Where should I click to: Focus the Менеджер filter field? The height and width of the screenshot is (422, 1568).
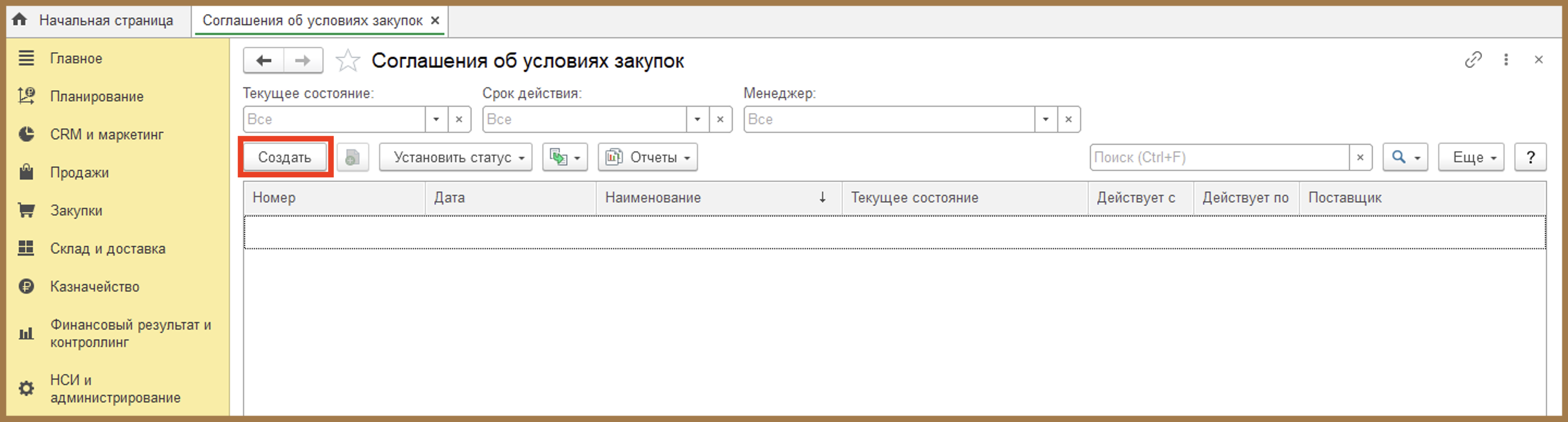889,119
